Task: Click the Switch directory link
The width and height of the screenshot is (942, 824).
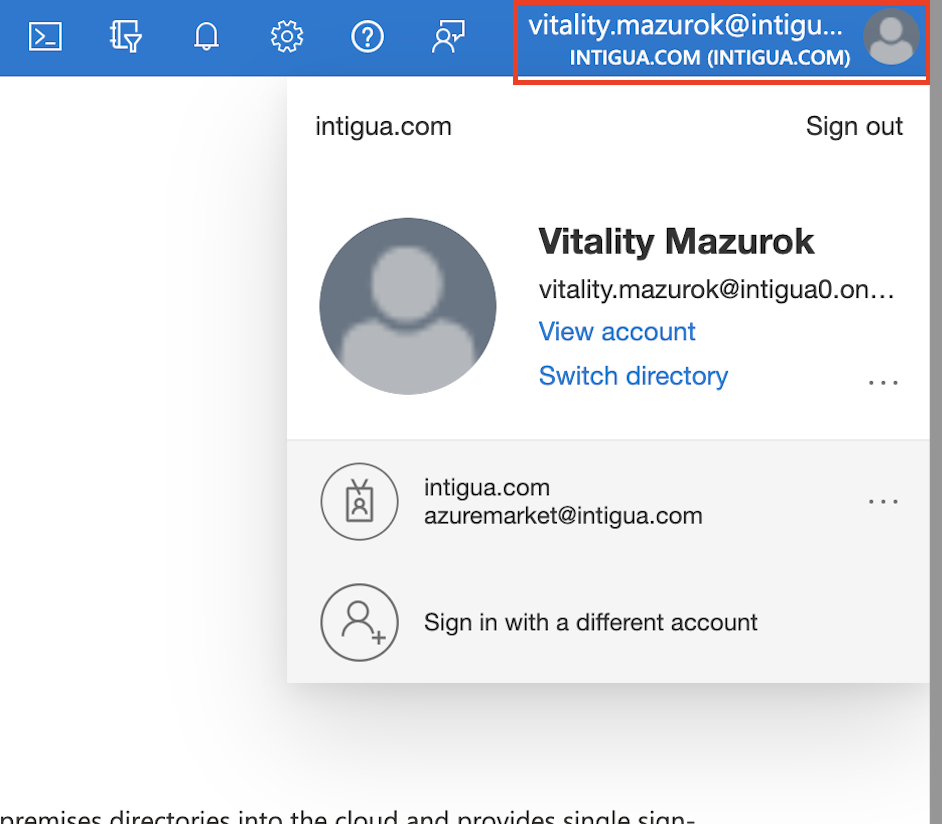Action: 633,376
